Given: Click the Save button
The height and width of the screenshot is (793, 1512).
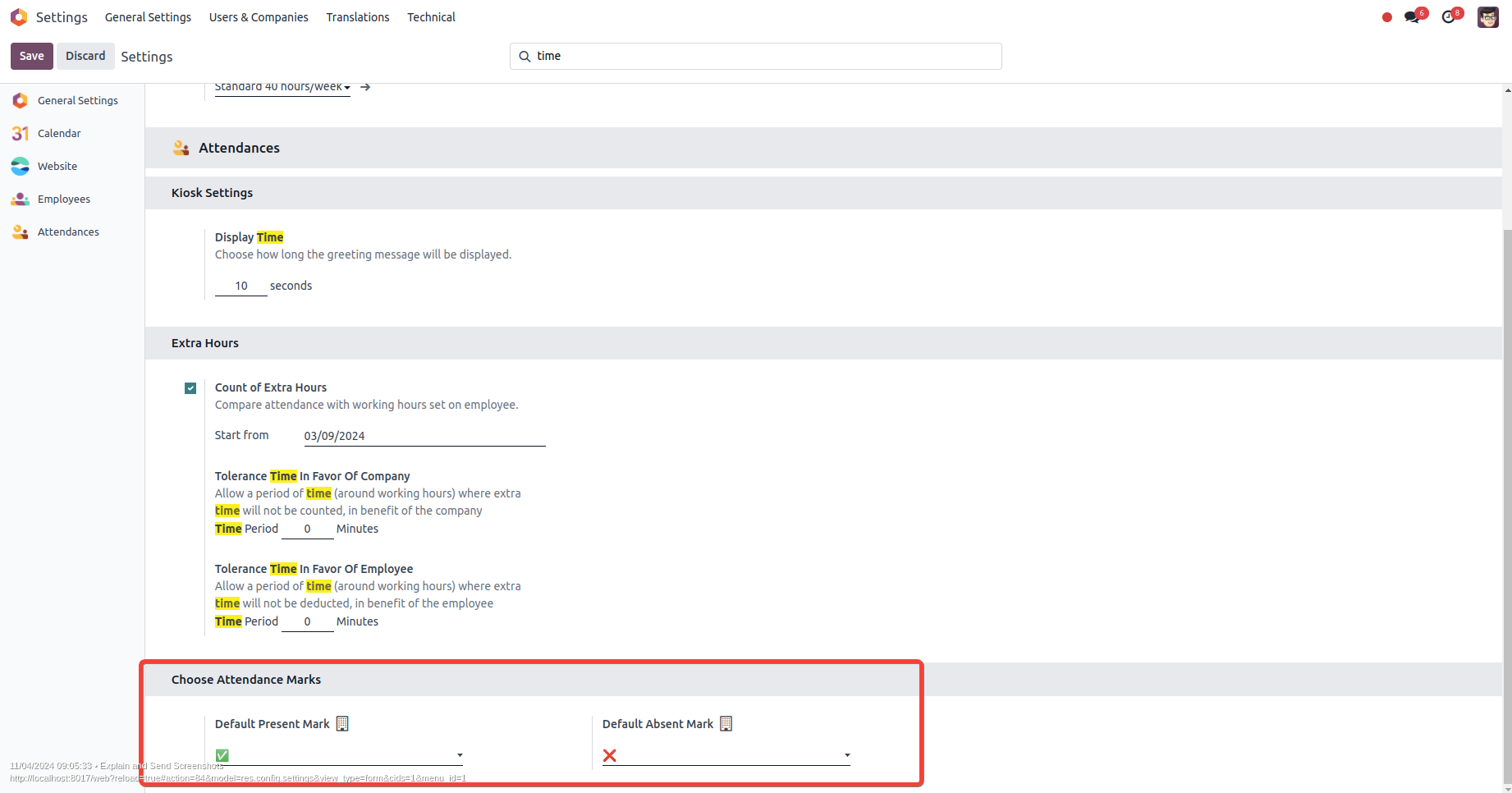Looking at the screenshot, I should (x=32, y=56).
